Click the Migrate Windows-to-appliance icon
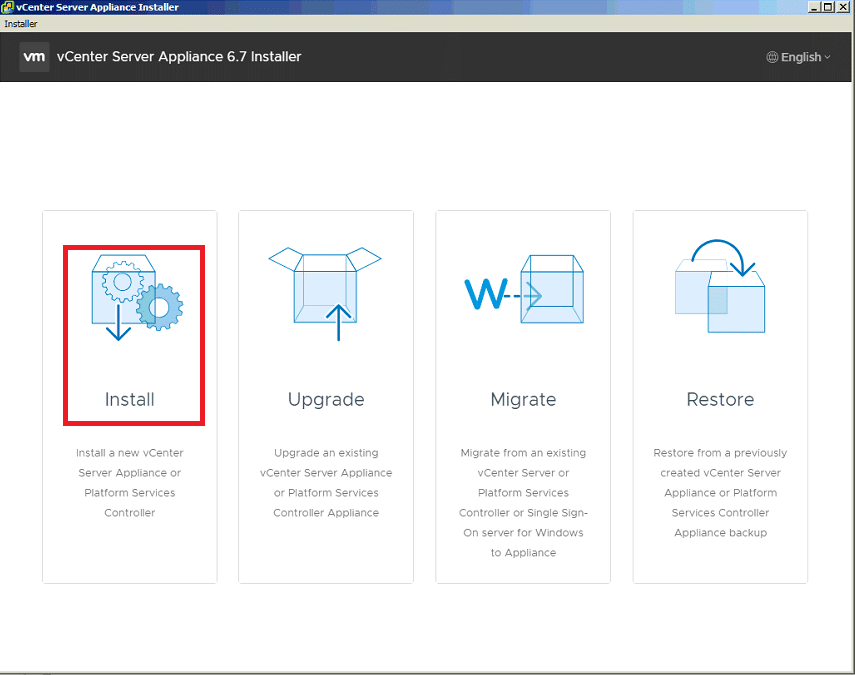The height and width of the screenshot is (675, 855). tap(524, 289)
